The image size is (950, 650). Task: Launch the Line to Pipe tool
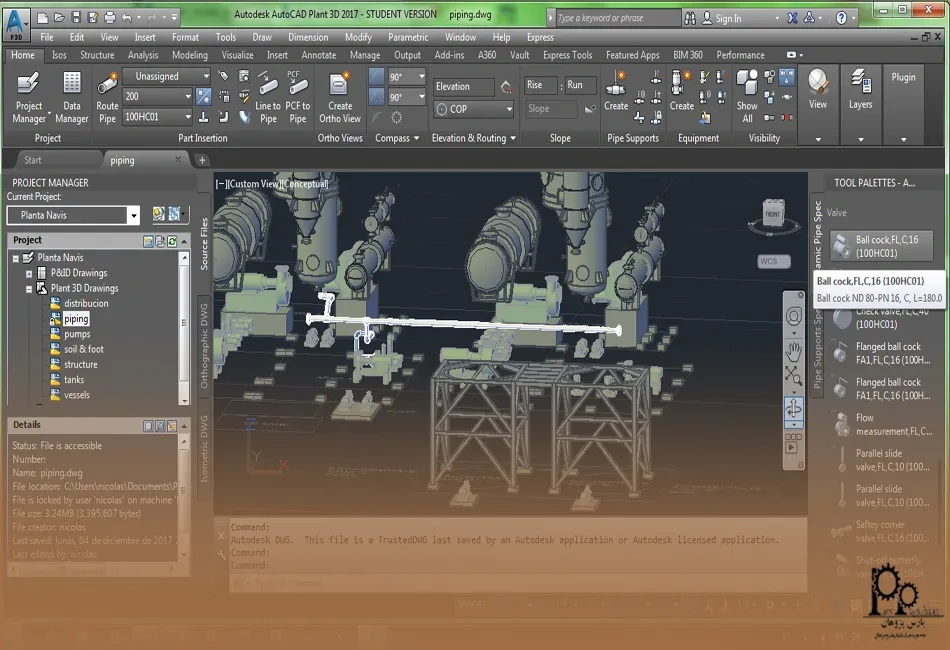point(268,97)
